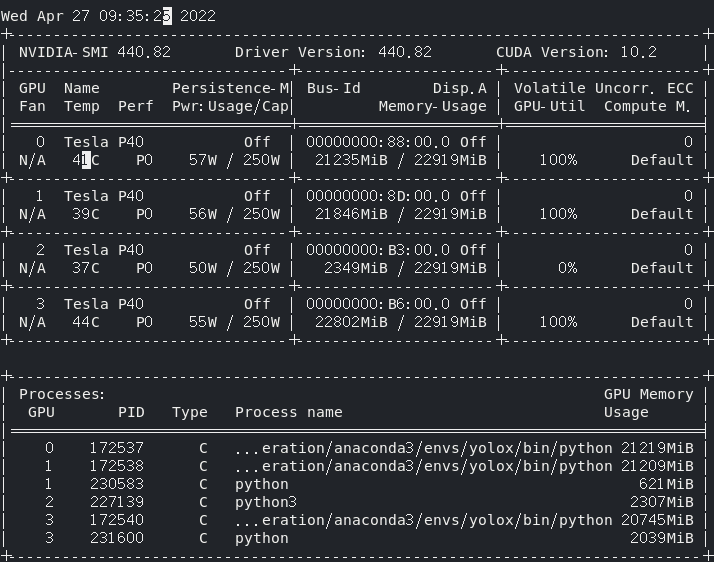The image size is (714, 562).
Task: Click bus id '00000000:88:00.0'
Action: tap(378, 142)
